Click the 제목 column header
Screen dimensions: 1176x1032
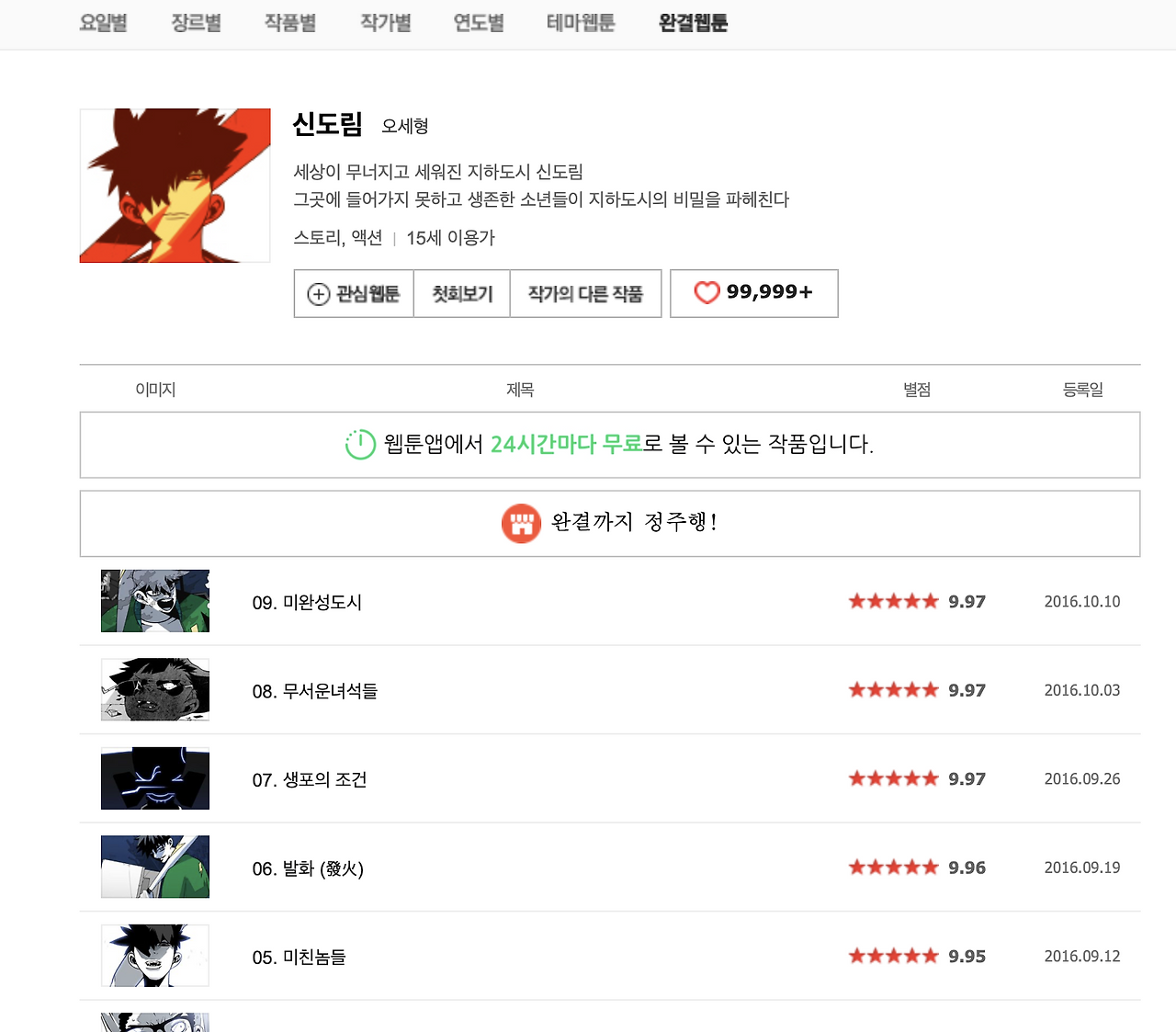coord(520,390)
